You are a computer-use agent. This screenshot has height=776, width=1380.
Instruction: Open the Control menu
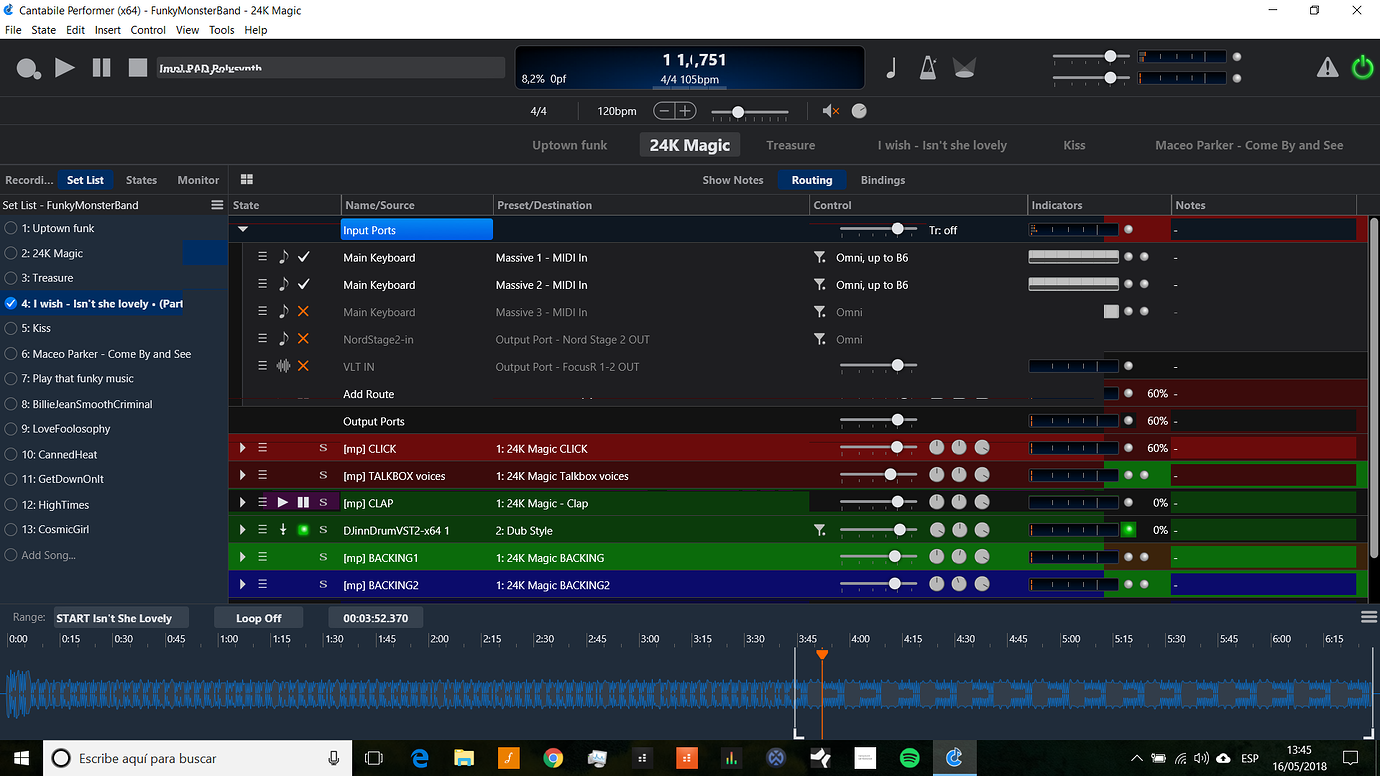point(148,30)
